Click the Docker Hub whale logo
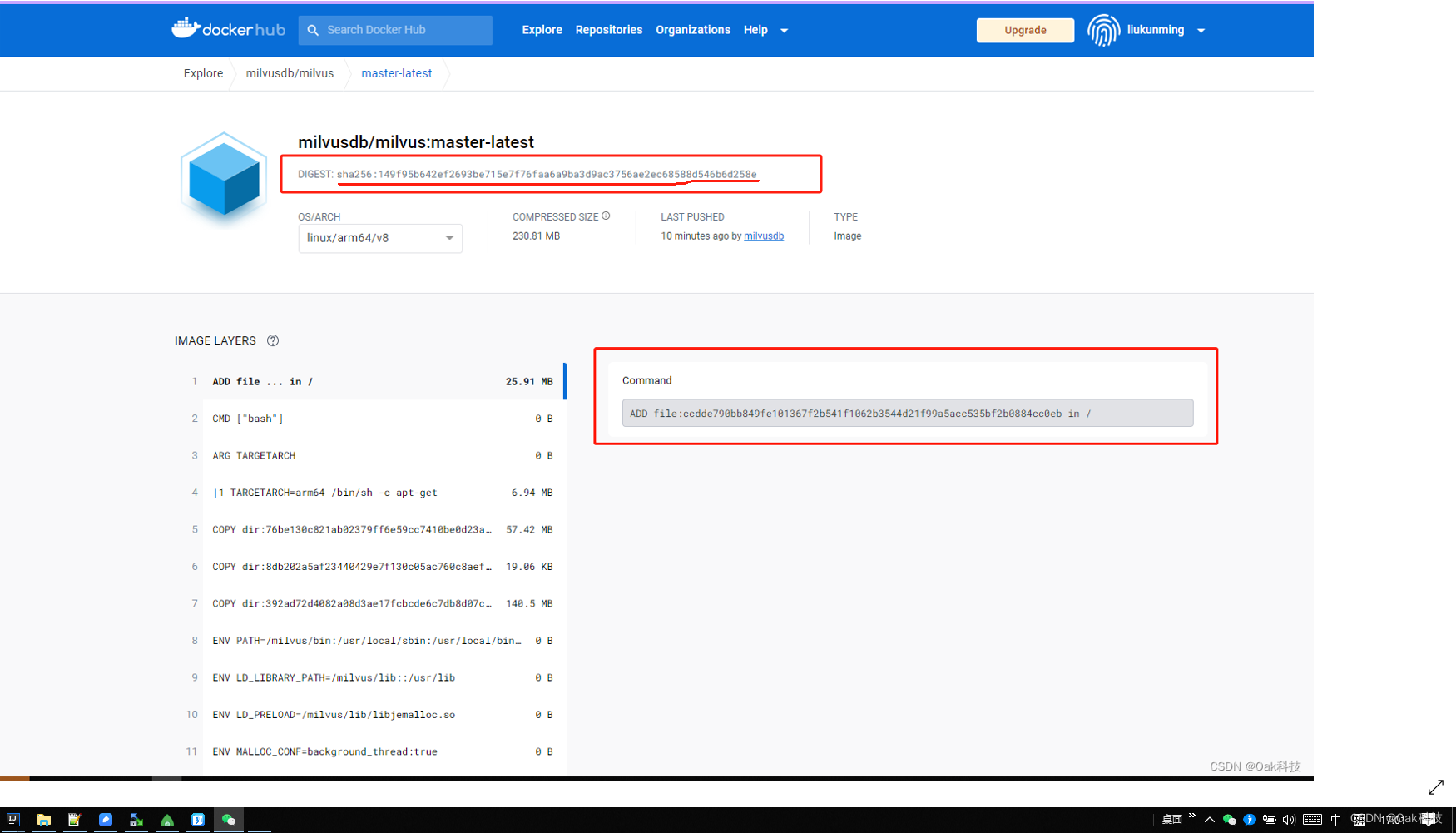Viewport: 1456px width, 833px height. coord(228,29)
